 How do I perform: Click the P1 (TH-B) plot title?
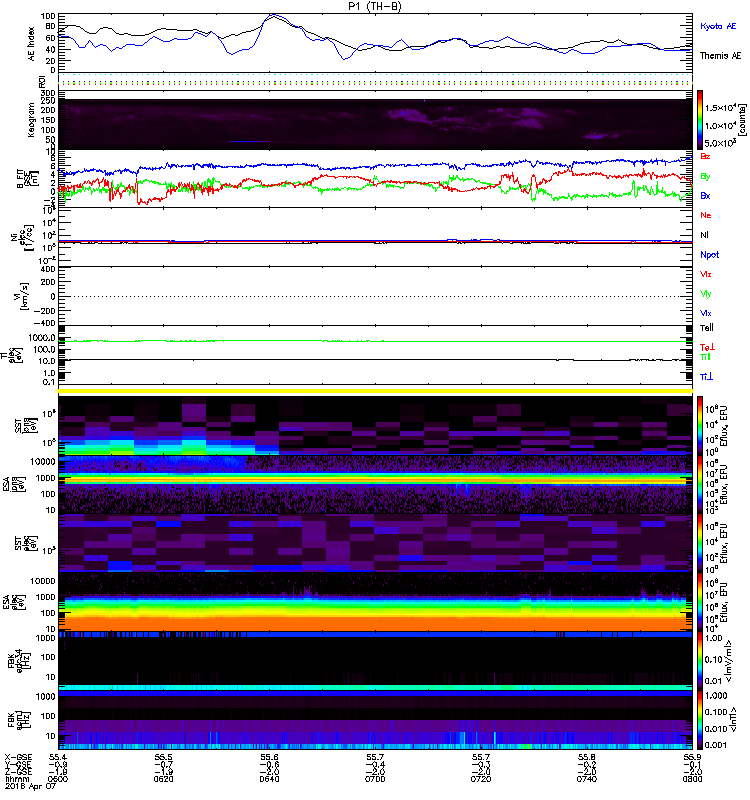click(x=375, y=6)
